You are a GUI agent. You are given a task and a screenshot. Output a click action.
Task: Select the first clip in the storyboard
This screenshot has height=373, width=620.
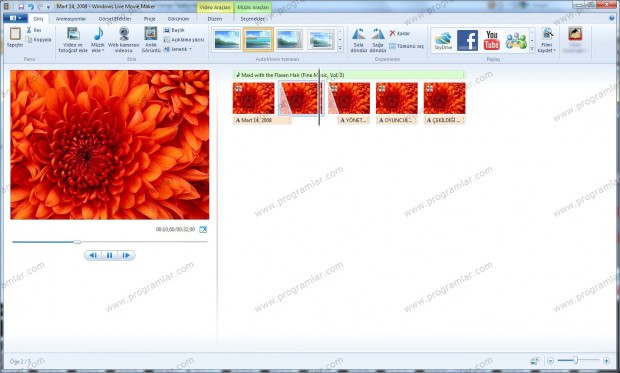pos(253,98)
